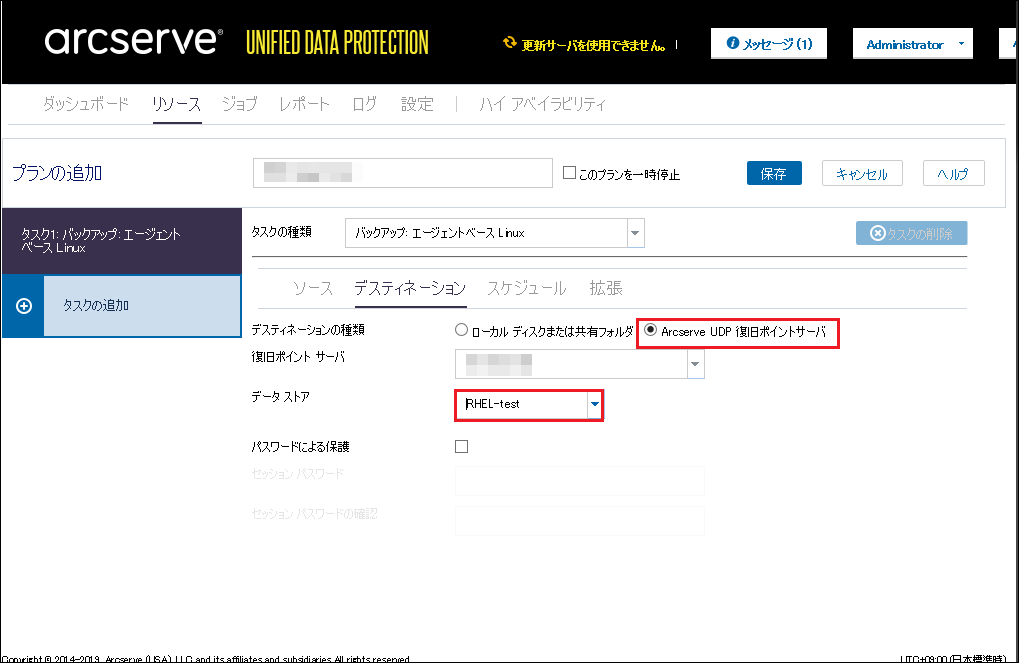Expand データ ストア dropdown arrow
This screenshot has height=663, width=1019.
(595, 404)
